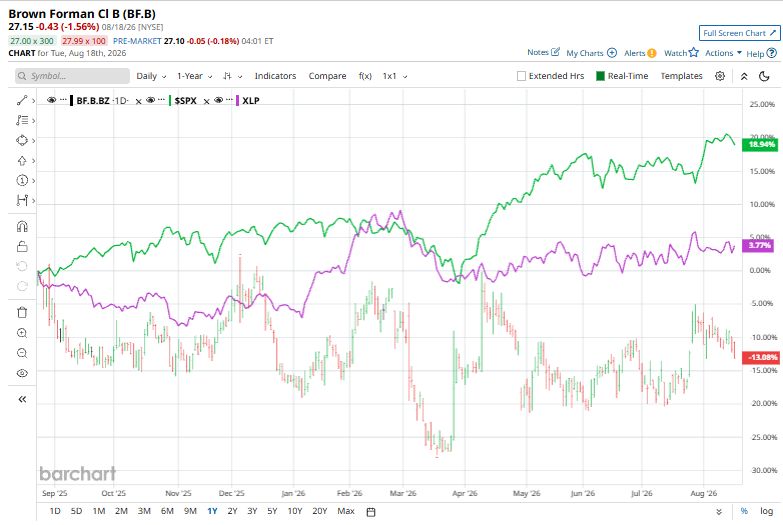Open the 1x1 grid layout dropdown
The width and height of the screenshot is (783, 525).
point(394,76)
